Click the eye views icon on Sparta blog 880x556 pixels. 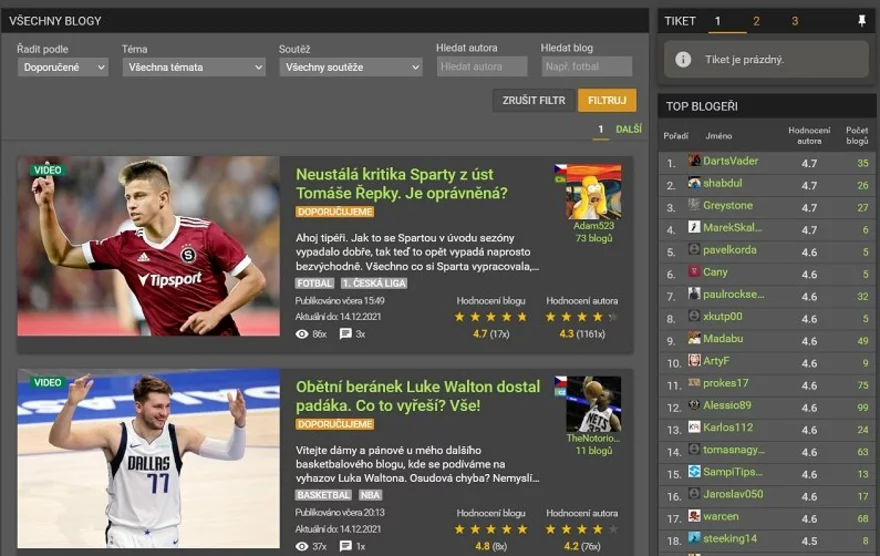pyautogui.click(x=302, y=334)
